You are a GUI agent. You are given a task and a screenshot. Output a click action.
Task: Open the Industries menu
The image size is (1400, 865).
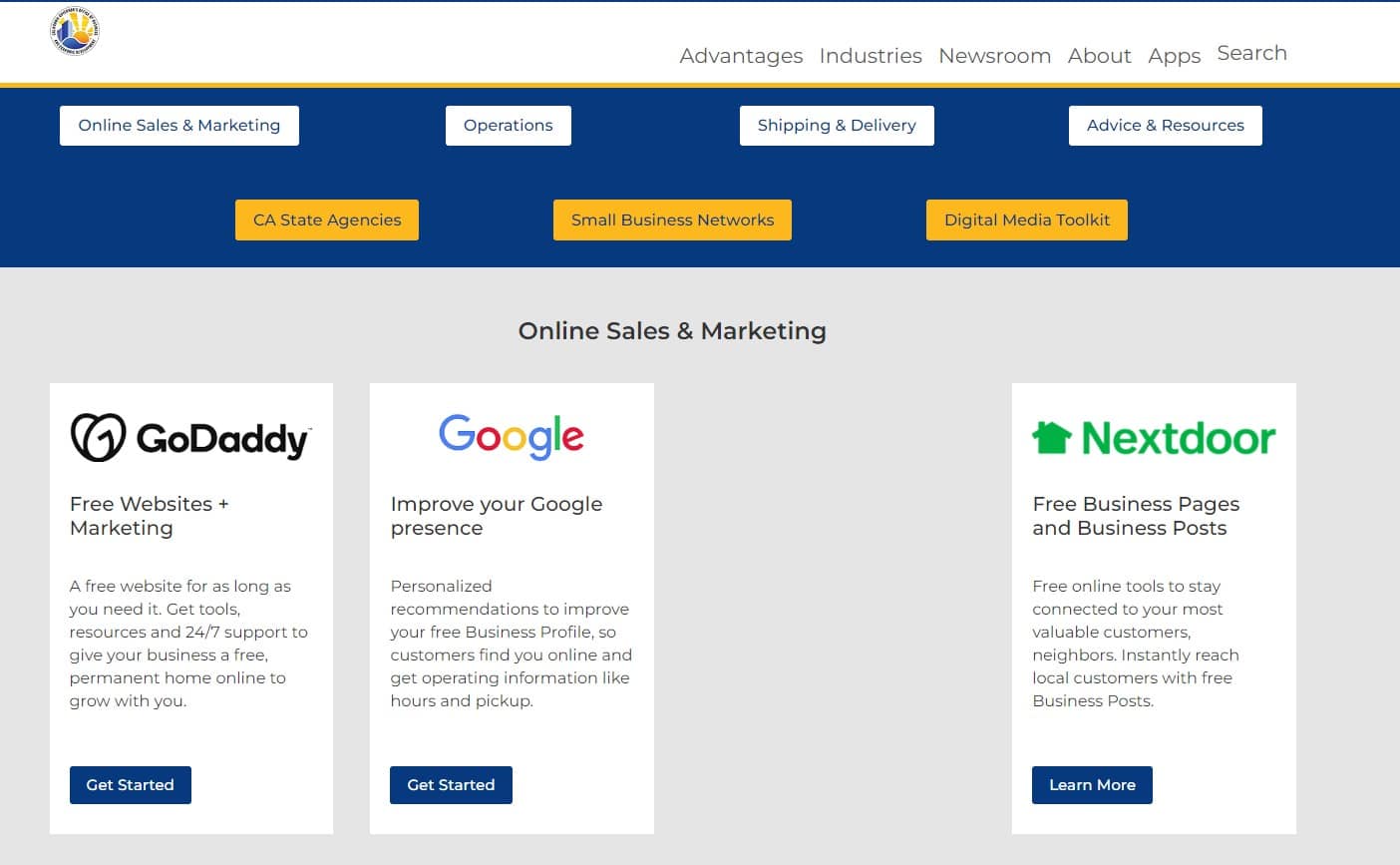(871, 56)
